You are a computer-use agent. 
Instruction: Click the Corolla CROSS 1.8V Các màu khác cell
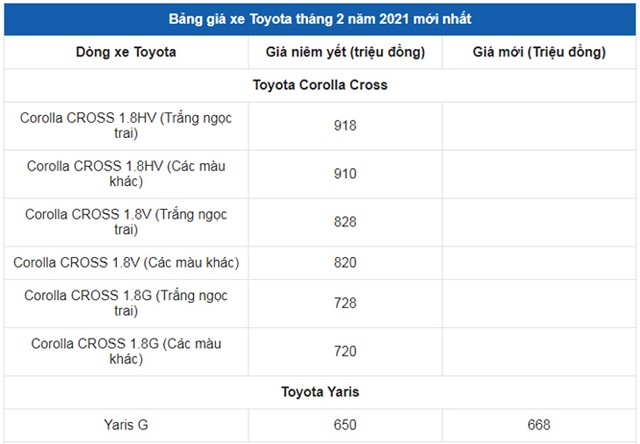click(x=126, y=262)
